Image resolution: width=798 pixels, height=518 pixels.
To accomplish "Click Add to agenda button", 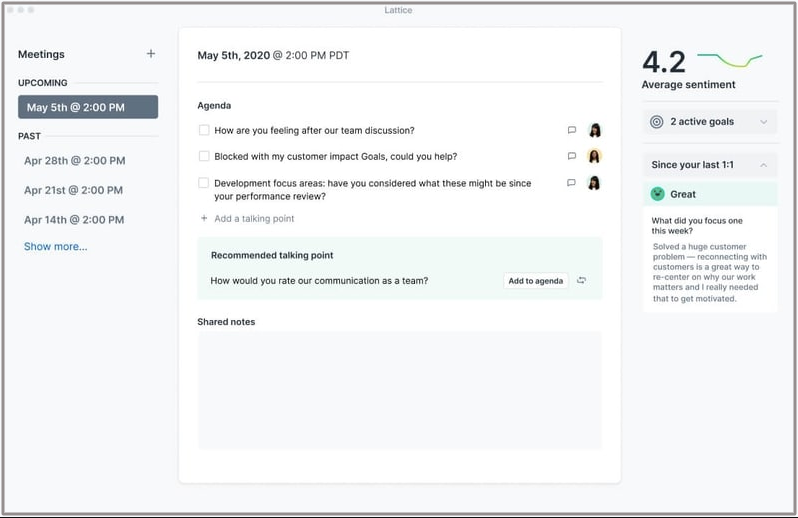I will point(536,281).
